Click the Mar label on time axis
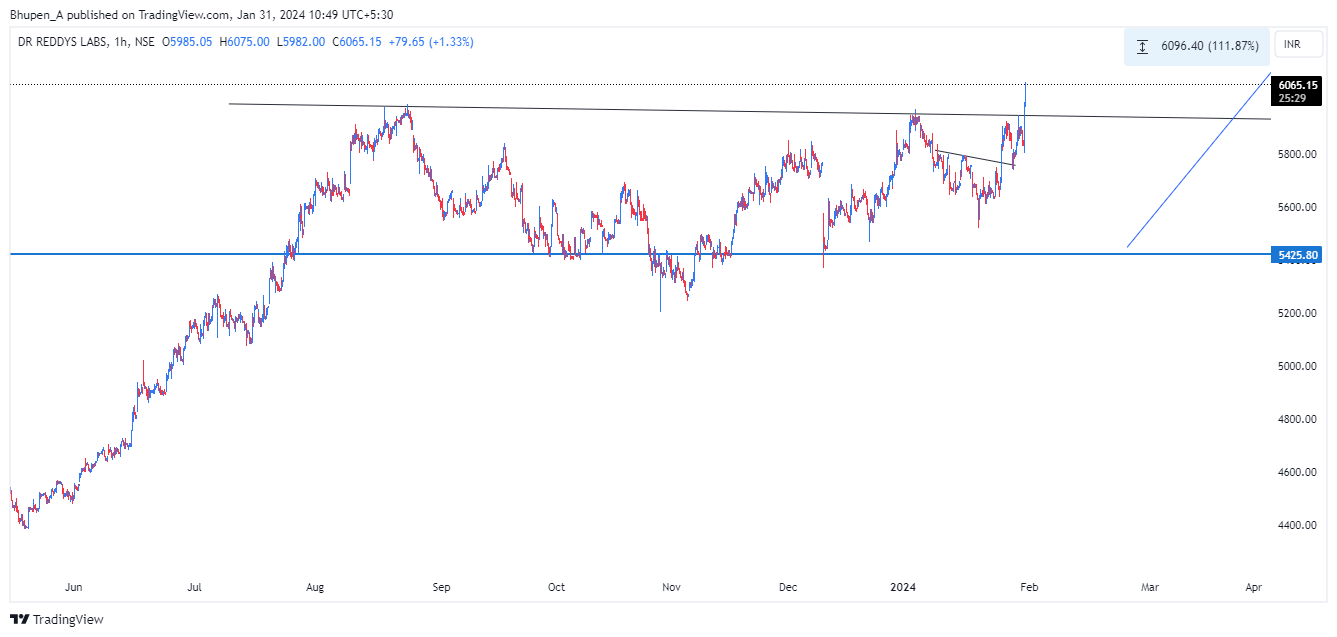Viewport: 1337px width, 637px height. point(1150,588)
